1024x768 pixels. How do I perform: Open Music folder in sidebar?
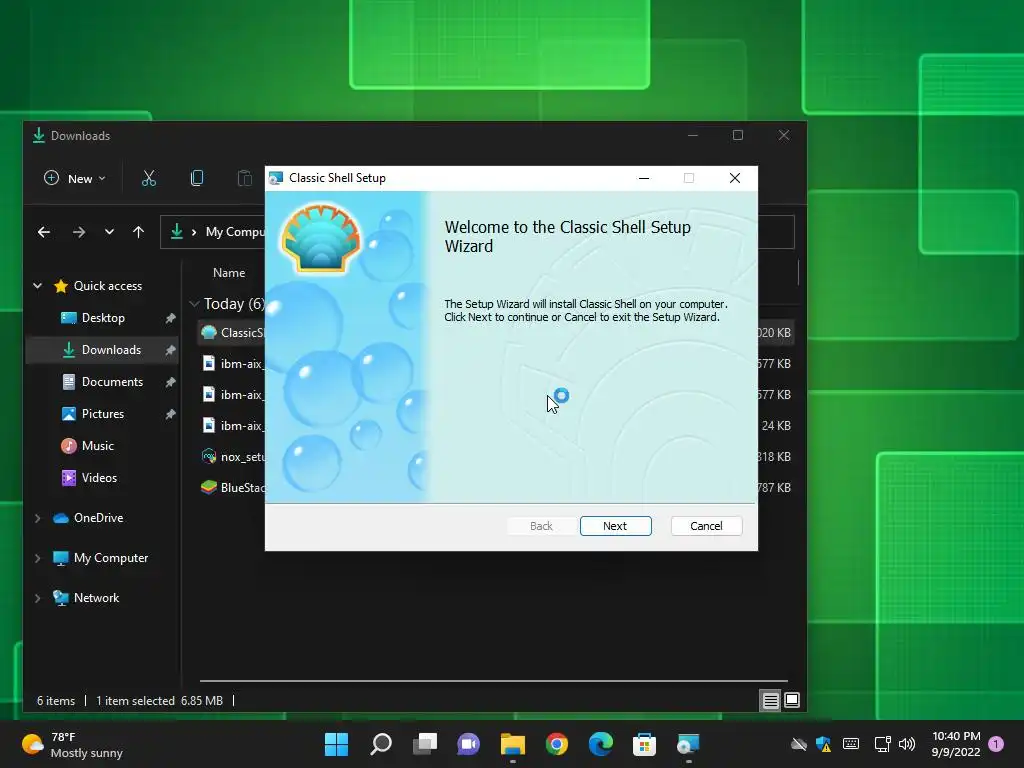(98, 446)
